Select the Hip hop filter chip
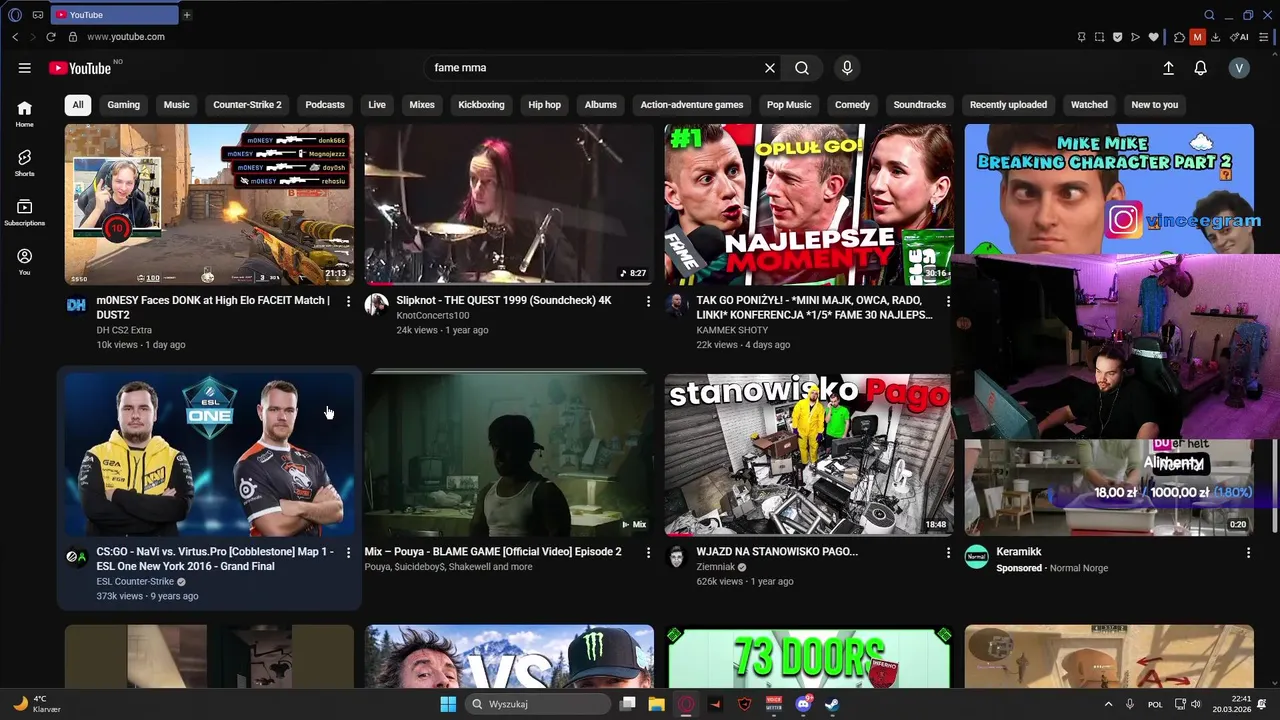 click(x=545, y=104)
